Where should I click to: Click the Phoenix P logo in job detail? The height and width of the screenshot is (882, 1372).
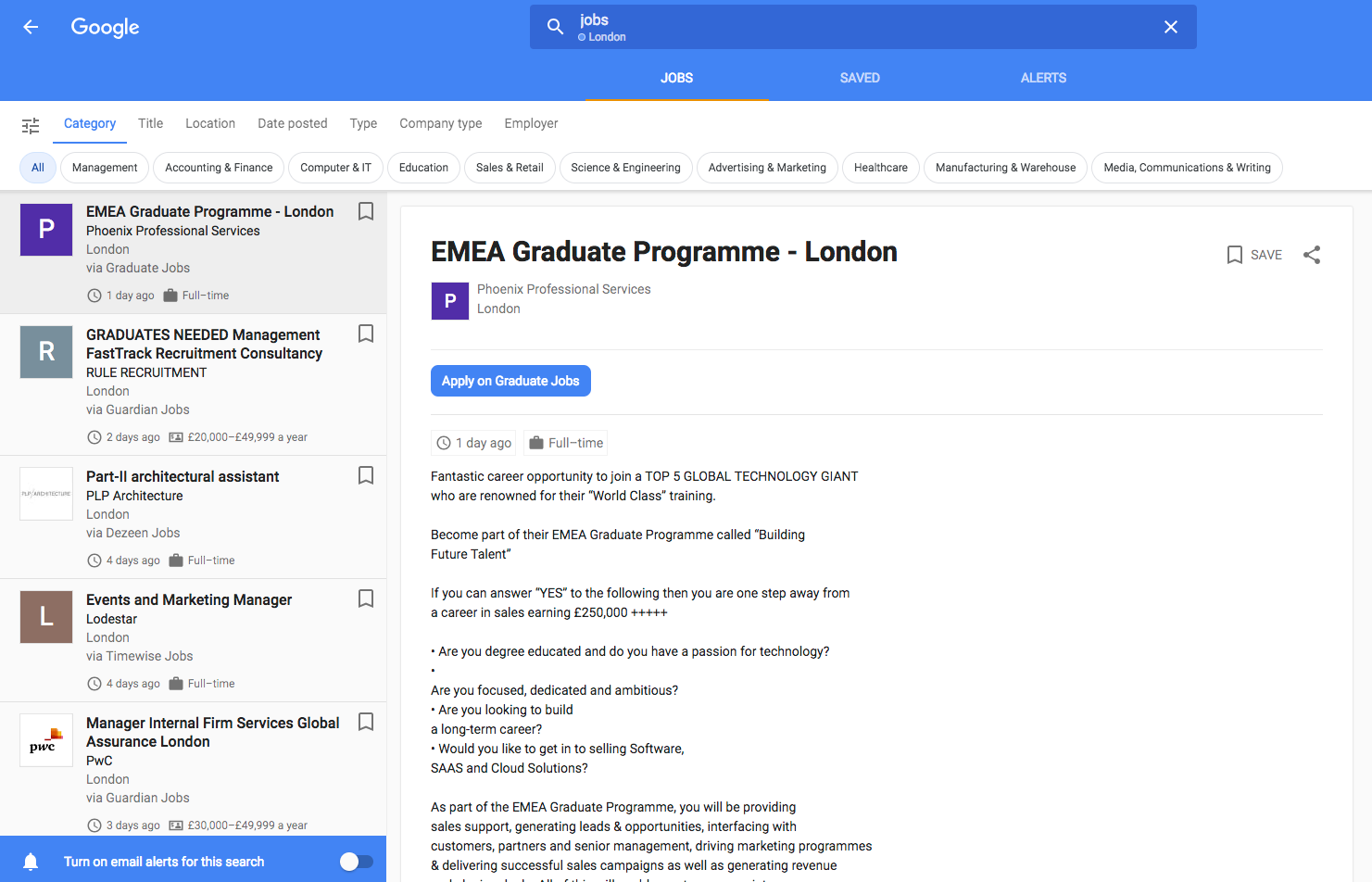tap(450, 301)
